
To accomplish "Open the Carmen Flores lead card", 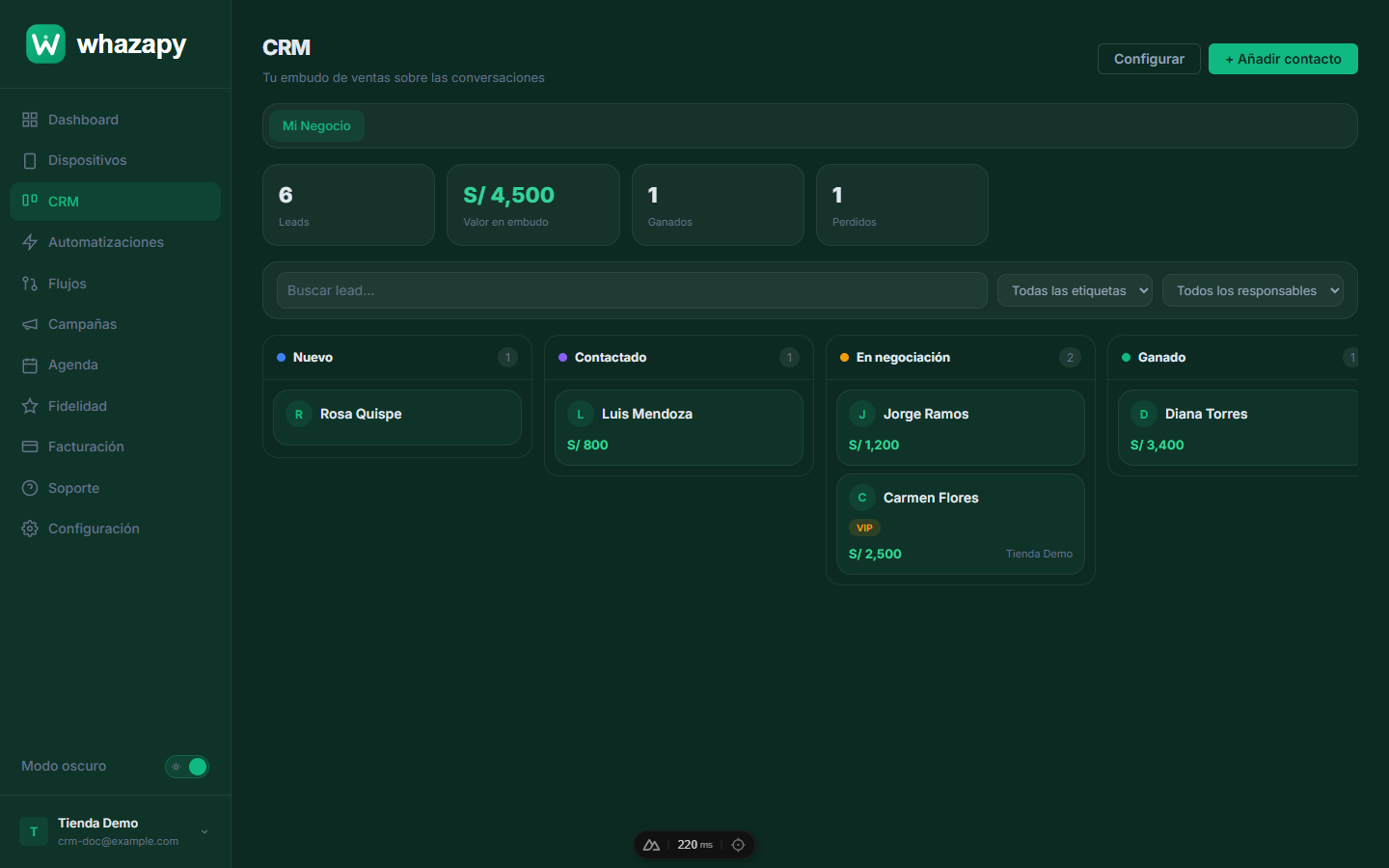I will click(x=961, y=524).
